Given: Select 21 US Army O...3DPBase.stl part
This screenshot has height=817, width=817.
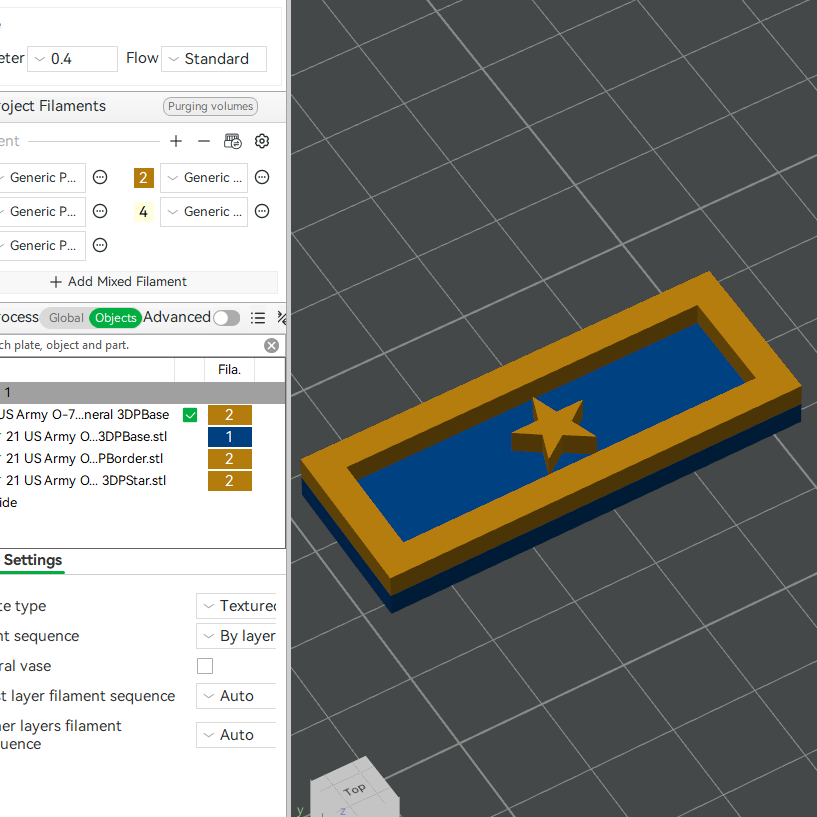Looking at the screenshot, I should point(86,437).
